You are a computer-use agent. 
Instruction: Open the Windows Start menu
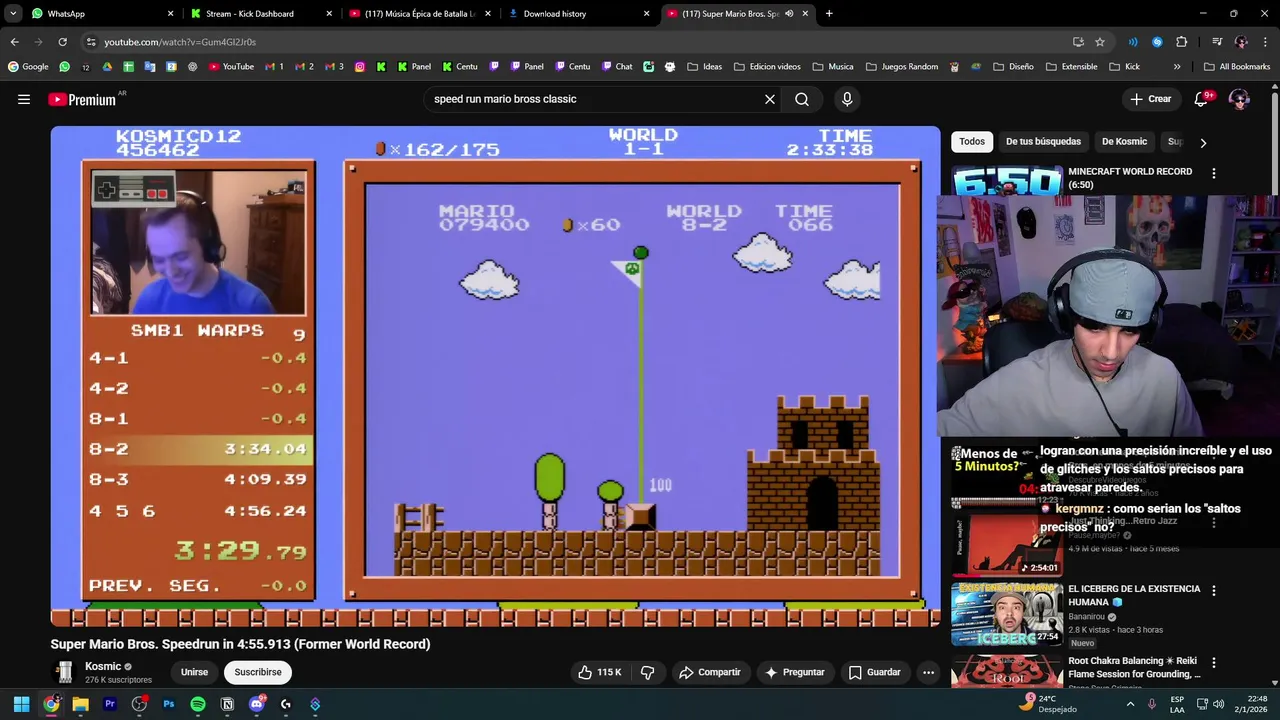pyautogui.click(x=21, y=704)
